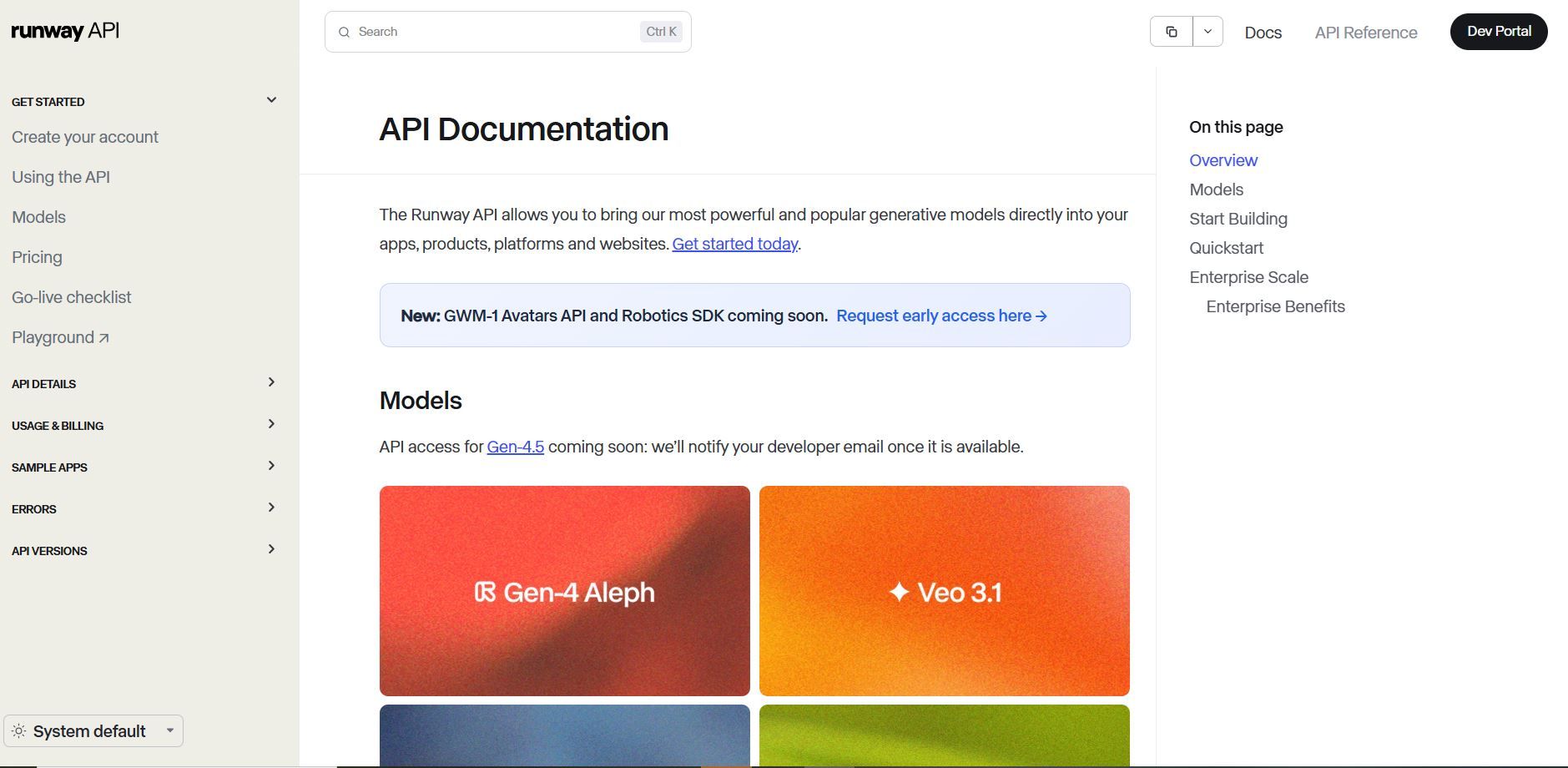Open the Playground external link
This screenshot has height=768, width=1568.
click(60, 337)
